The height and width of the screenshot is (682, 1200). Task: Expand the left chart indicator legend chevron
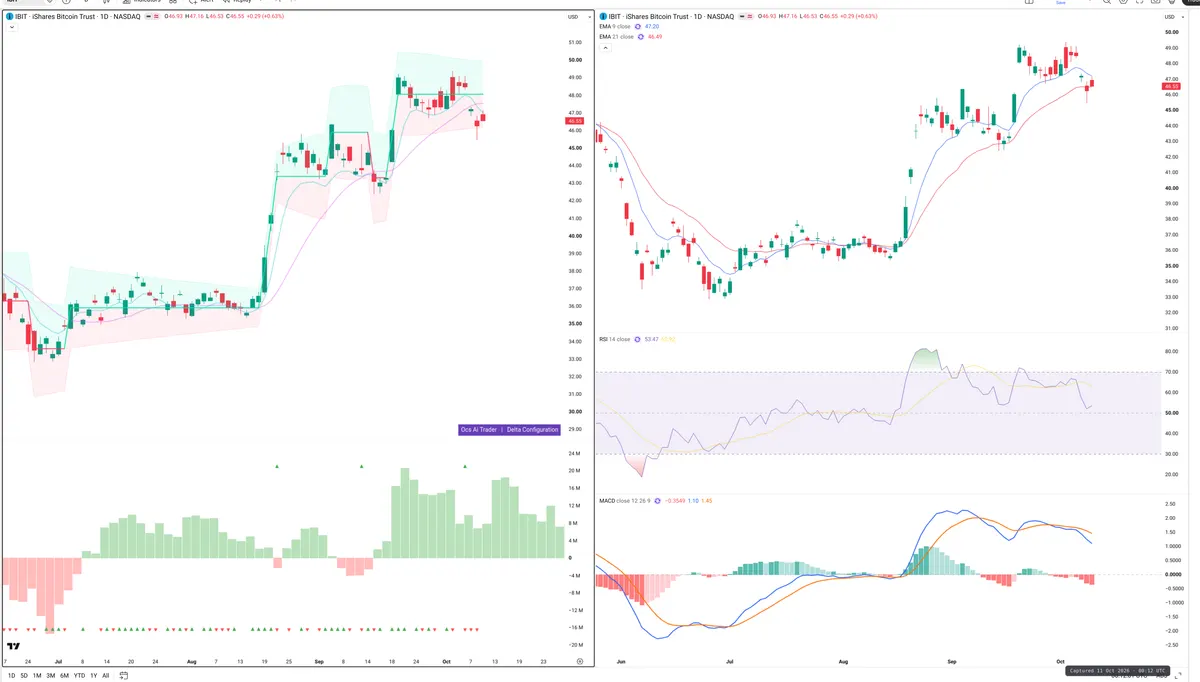(x=12, y=27)
